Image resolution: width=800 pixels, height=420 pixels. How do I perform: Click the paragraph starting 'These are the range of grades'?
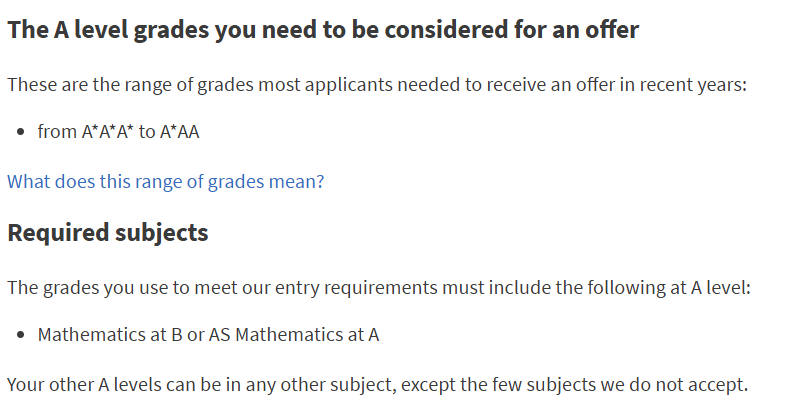click(377, 85)
